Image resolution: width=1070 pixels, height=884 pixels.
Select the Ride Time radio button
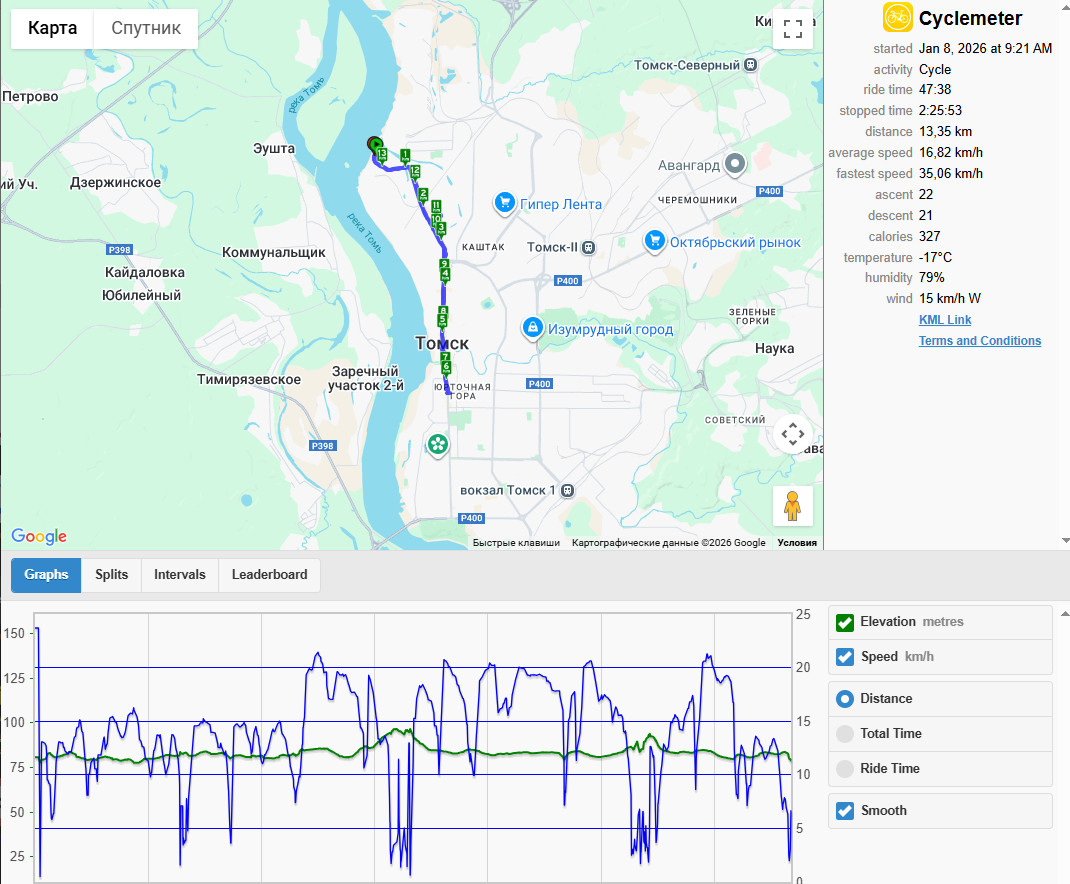pos(845,769)
